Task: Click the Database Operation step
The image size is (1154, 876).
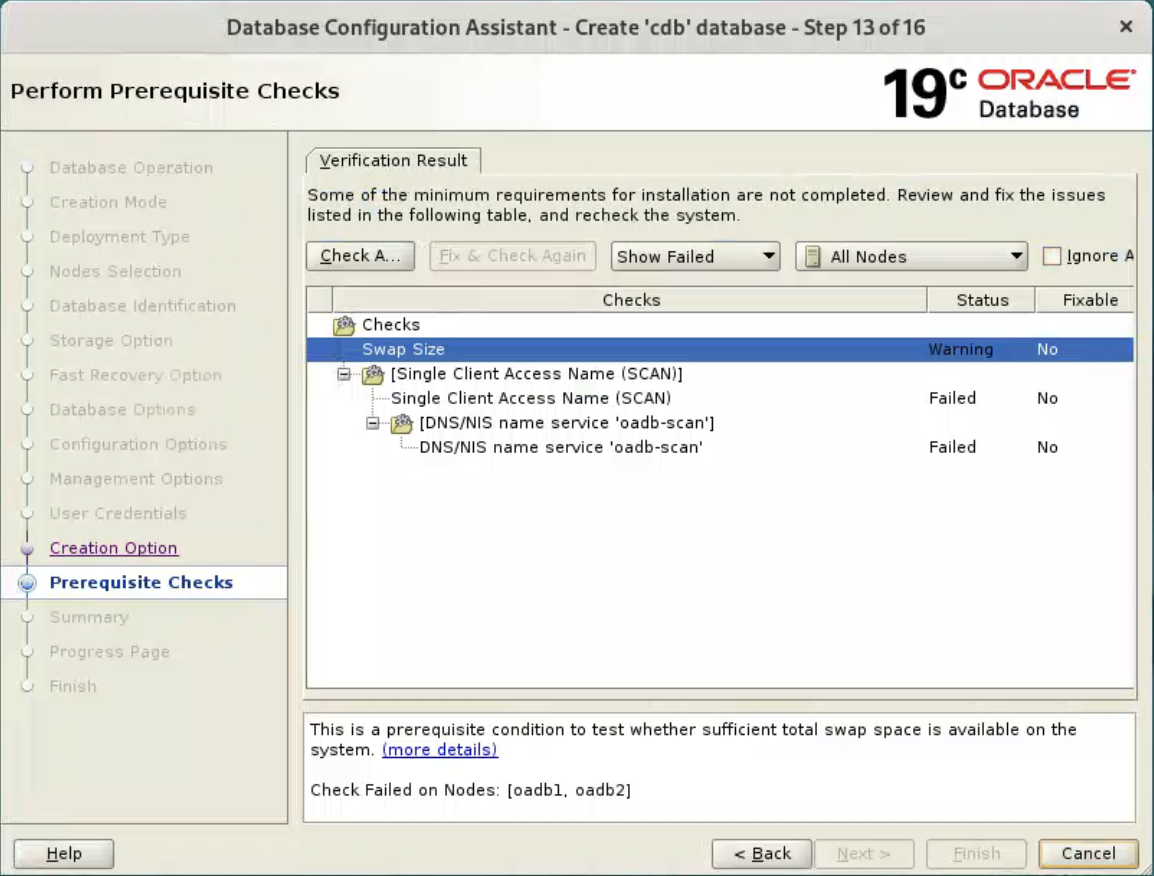Action: point(131,168)
